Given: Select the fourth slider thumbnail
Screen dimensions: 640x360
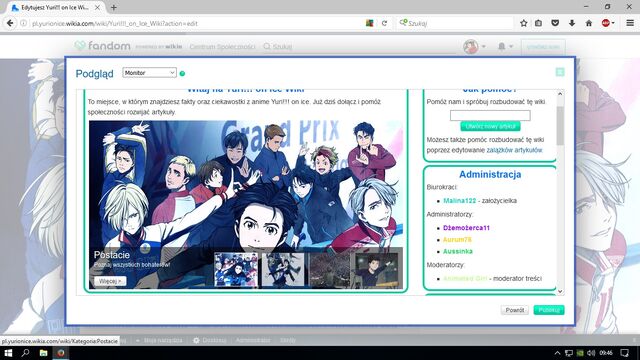Looking at the screenshot, I should coord(377,270).
